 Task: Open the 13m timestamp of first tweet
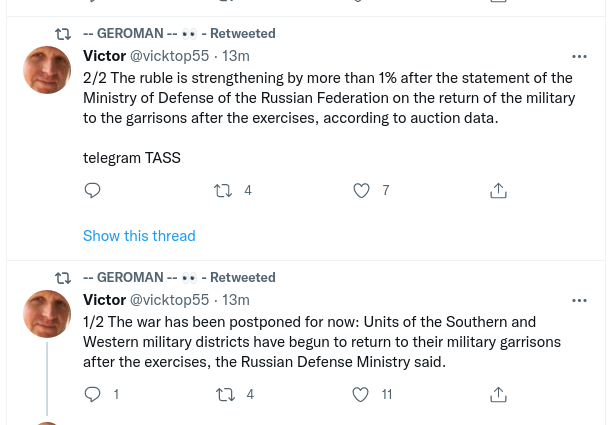click(236, 56)
